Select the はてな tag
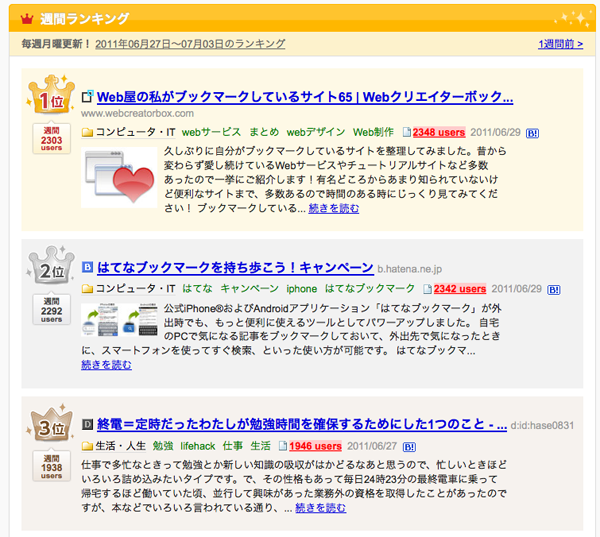 point(197,289)
